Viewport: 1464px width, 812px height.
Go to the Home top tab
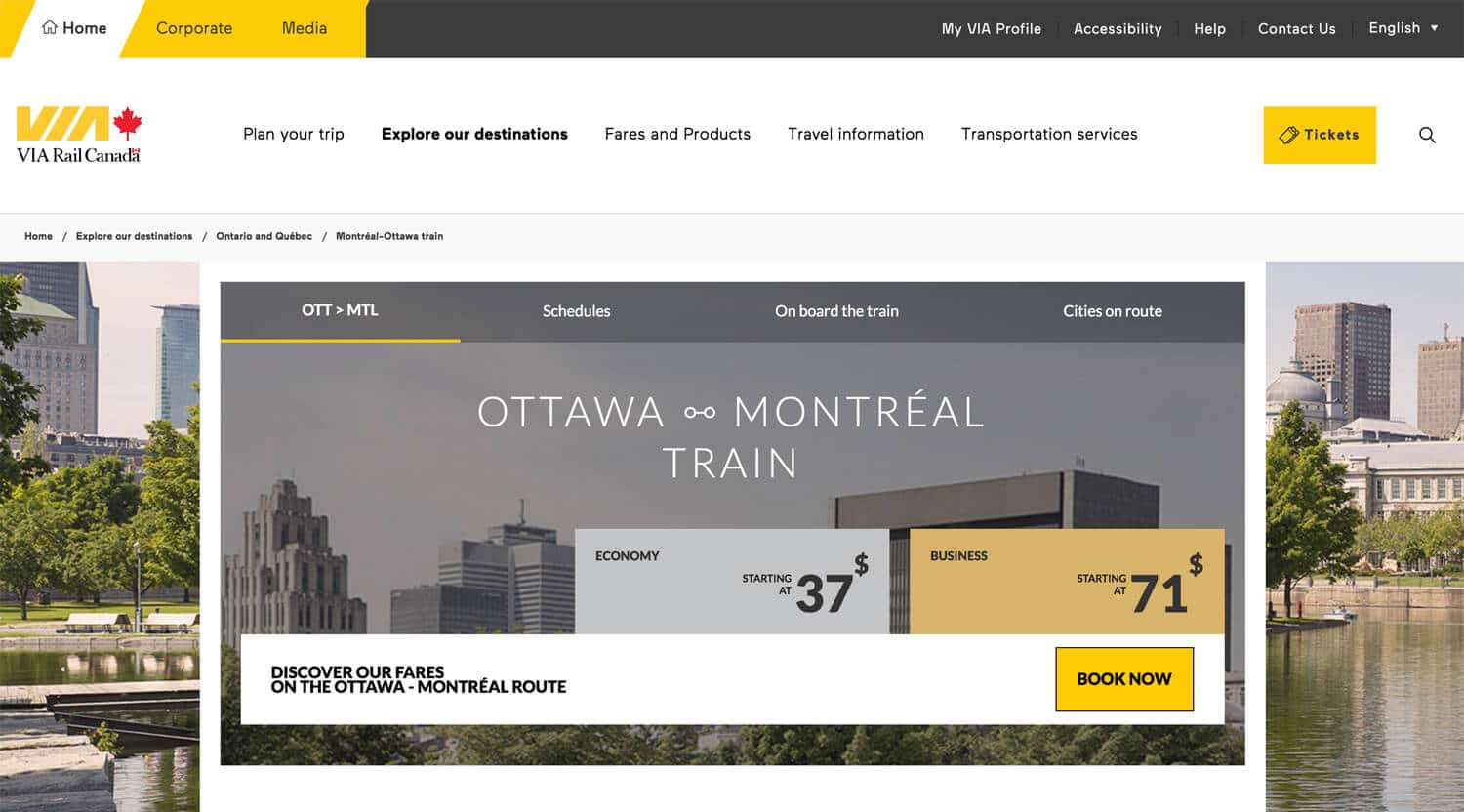[x=74, y=28]
